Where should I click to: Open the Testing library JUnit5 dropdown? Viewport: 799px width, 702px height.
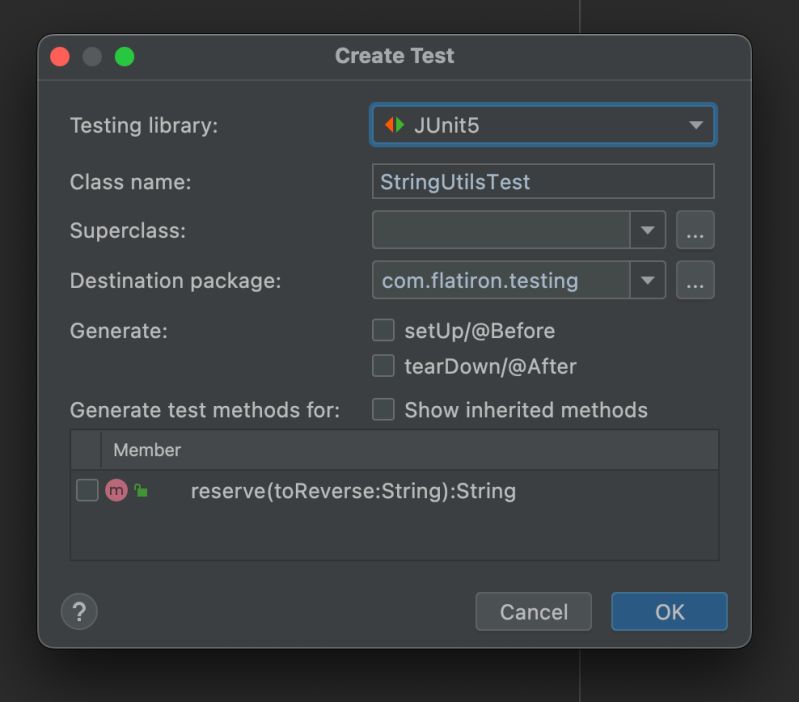[543, 125]
